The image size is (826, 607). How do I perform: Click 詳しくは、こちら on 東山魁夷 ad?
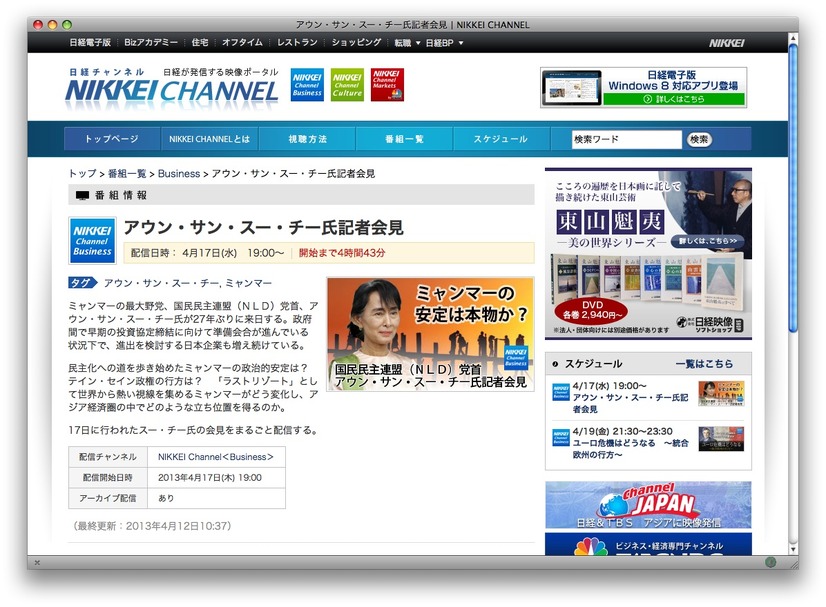[x=707, y=241]
